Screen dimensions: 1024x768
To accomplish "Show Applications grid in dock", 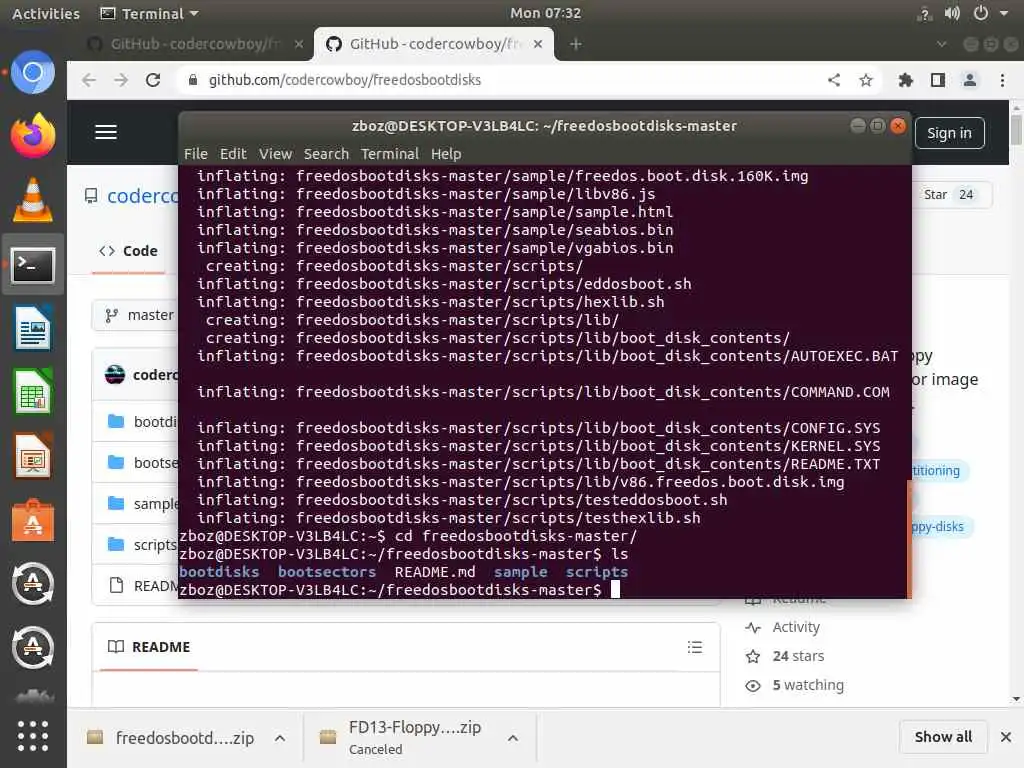I will tap(33, 737).
